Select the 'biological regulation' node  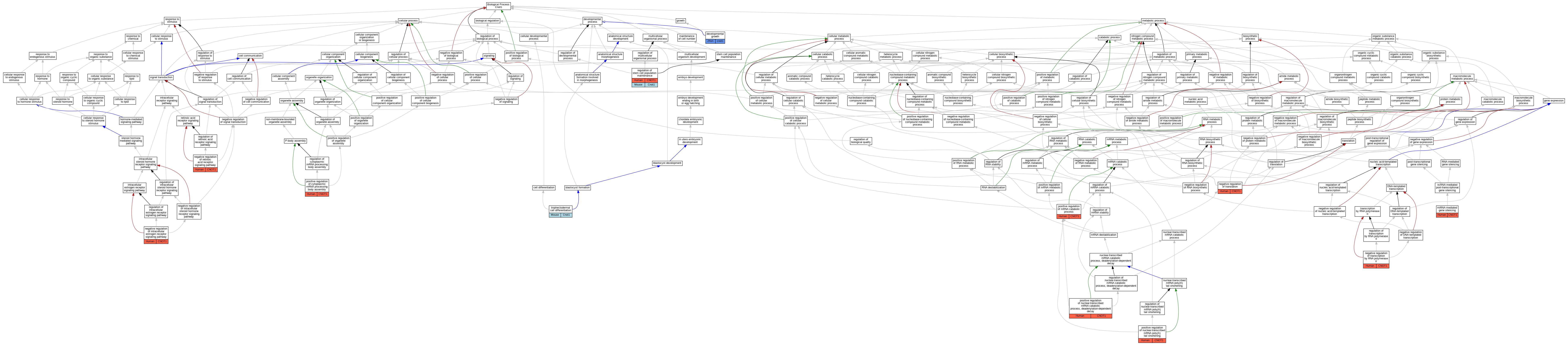point(487,21)
